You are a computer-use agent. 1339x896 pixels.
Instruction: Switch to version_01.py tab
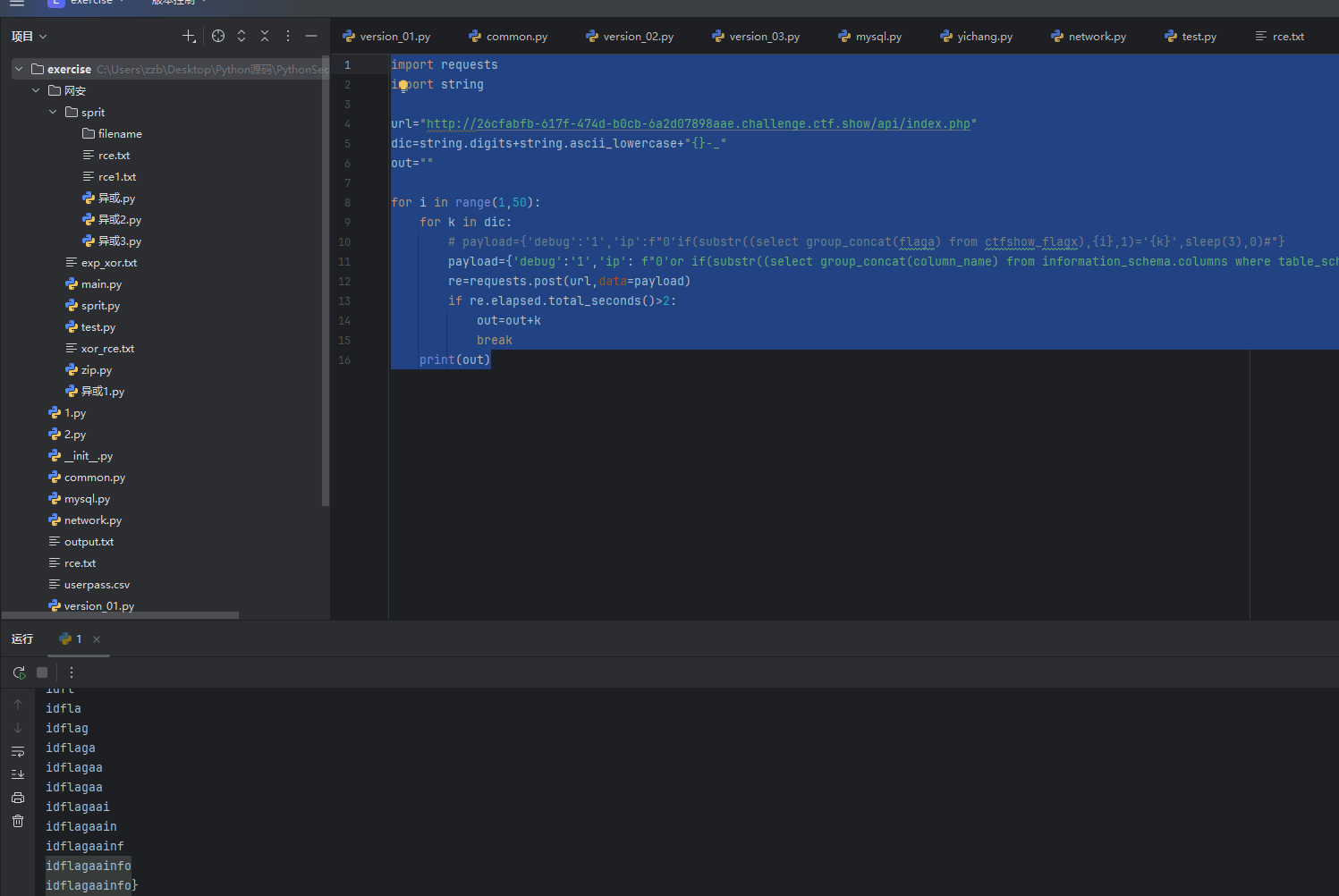pyautogui.click(x=386, y=37)
